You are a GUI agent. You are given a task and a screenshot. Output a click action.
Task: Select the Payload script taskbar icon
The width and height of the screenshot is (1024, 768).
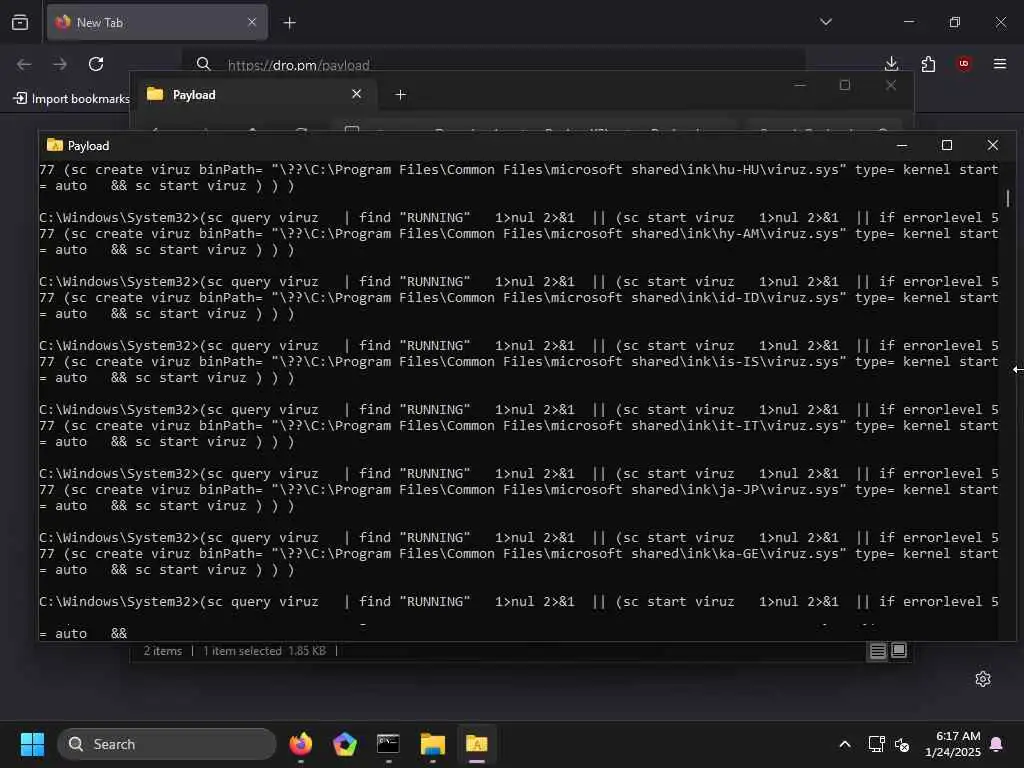pos(477,744)
